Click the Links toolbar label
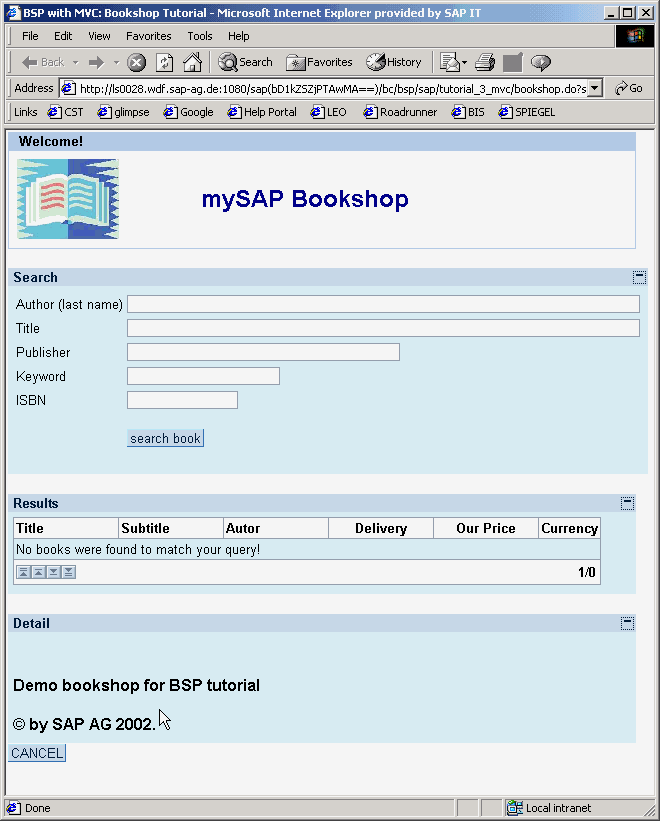The height and width of the screenshot is (821, 660). (26, 112)
